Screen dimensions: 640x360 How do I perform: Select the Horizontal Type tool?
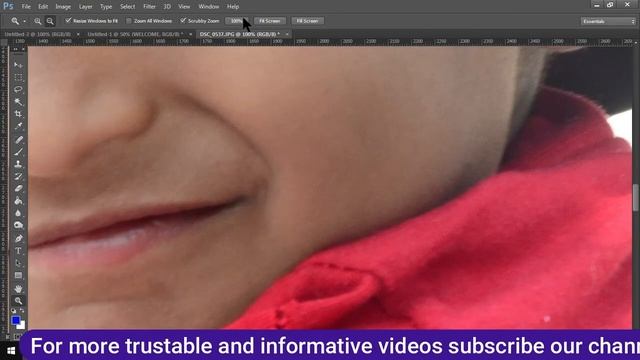point(18,251)
